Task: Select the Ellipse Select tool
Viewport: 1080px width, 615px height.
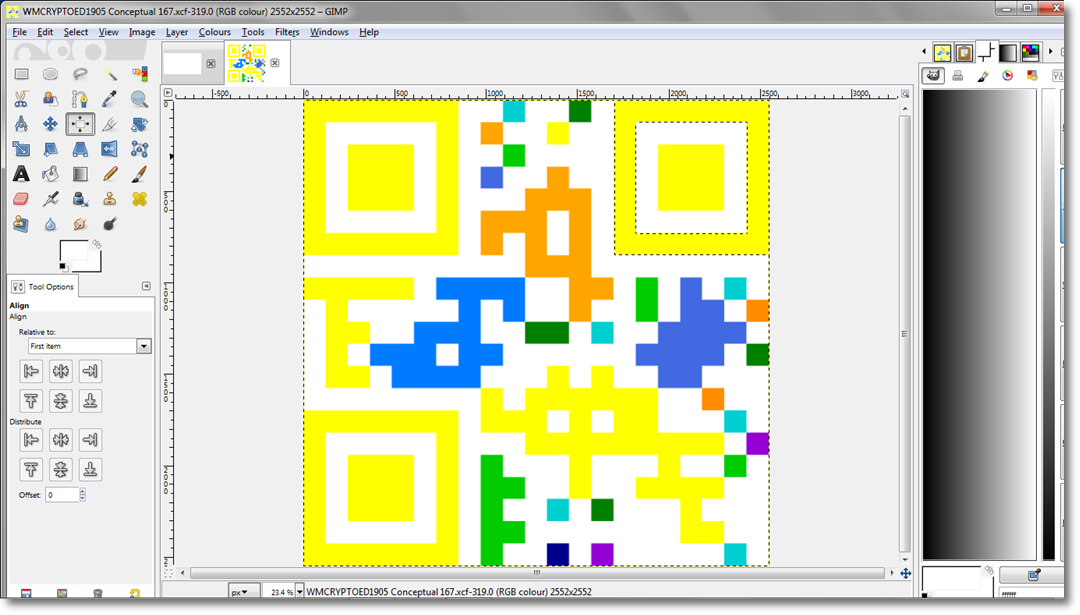Action: [x=50, y=74]
